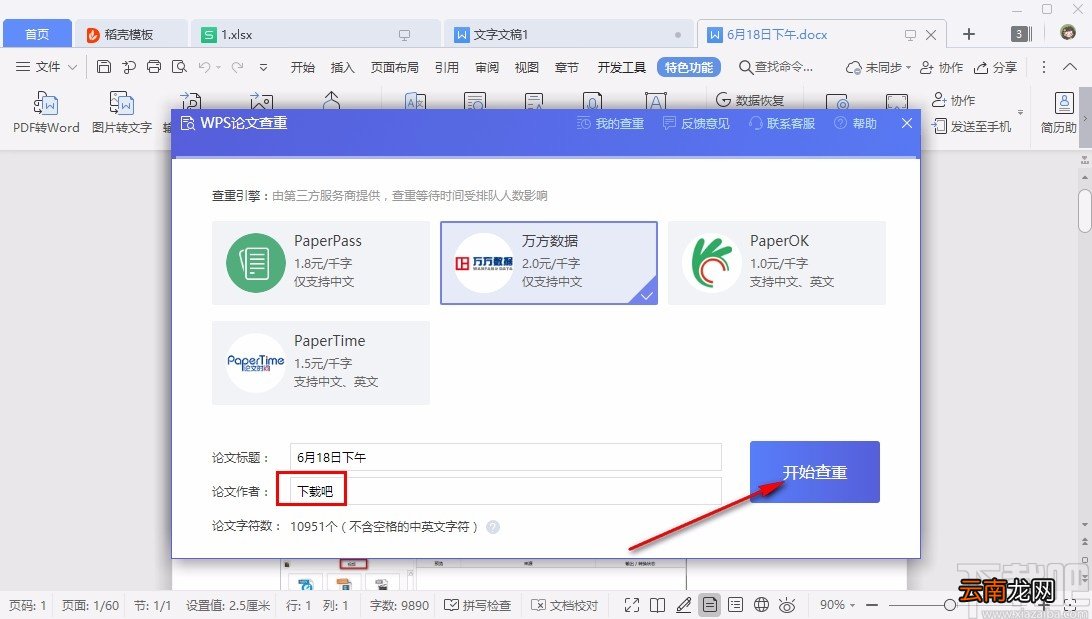Switch to the 视图 ribbon tab
Screen dimensions: 1092x619
526,68
